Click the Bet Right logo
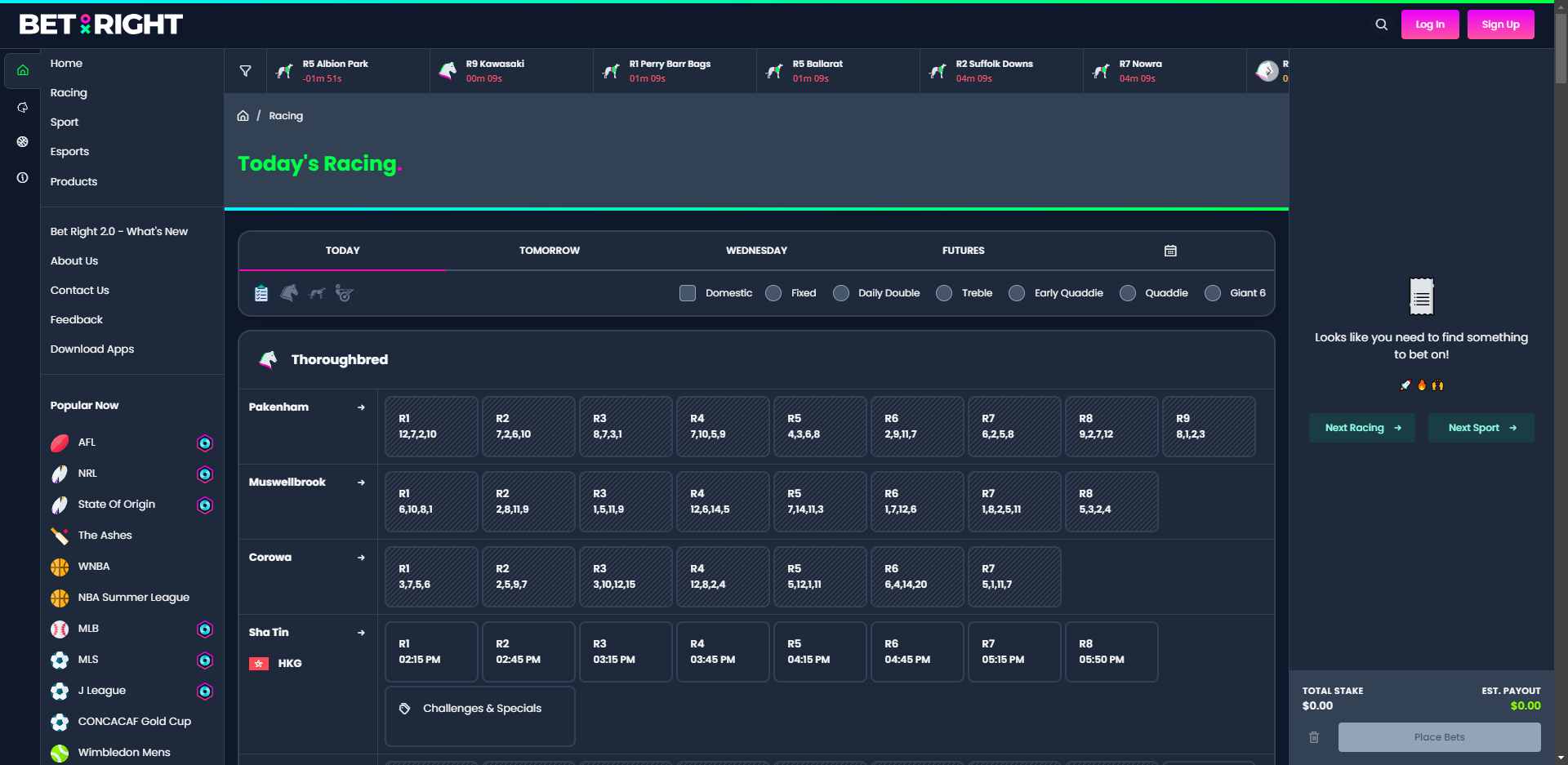1568x765 pixels. click(x=100, y=24)
